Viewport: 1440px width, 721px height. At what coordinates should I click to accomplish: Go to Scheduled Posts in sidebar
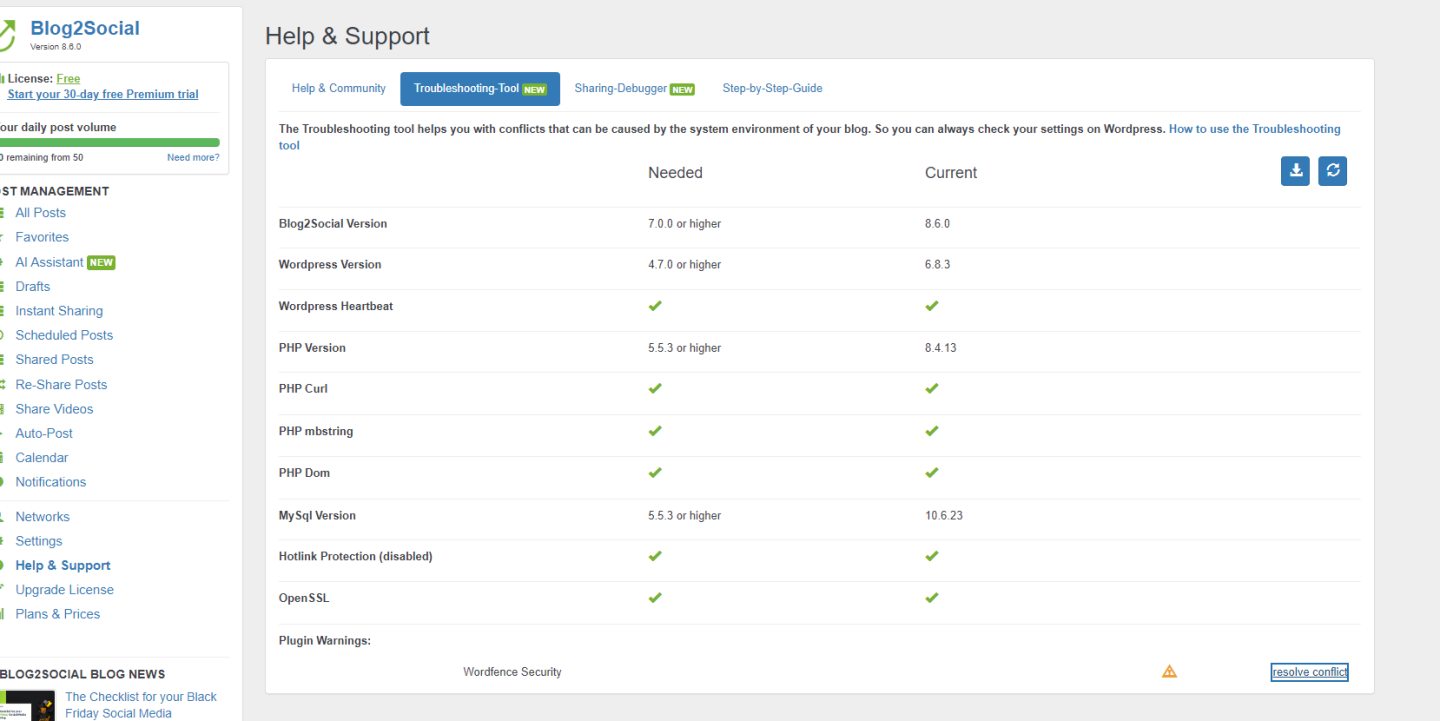pos(64,335)
